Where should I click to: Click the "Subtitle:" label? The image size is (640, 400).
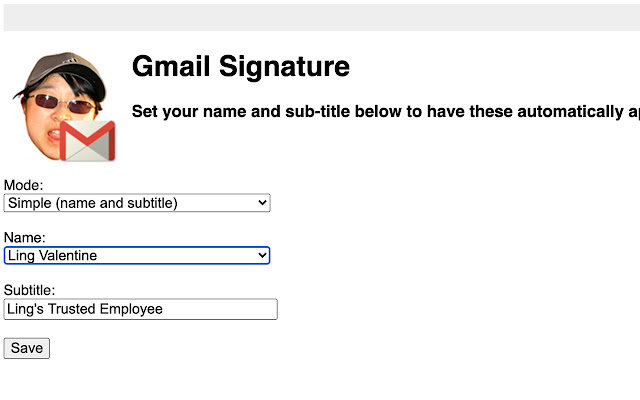click(30, 291)
